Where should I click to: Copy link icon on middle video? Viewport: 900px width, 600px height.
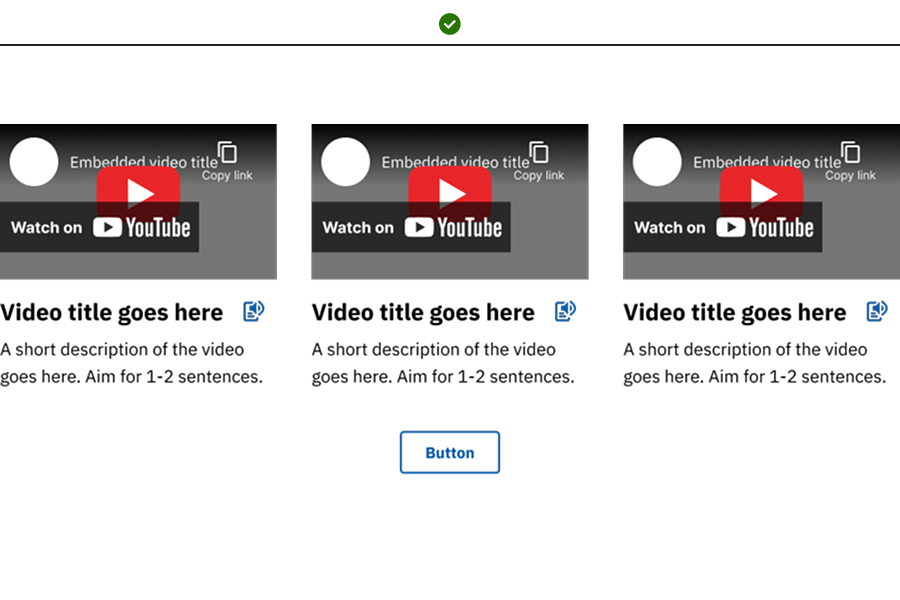[x=539, y=152]
